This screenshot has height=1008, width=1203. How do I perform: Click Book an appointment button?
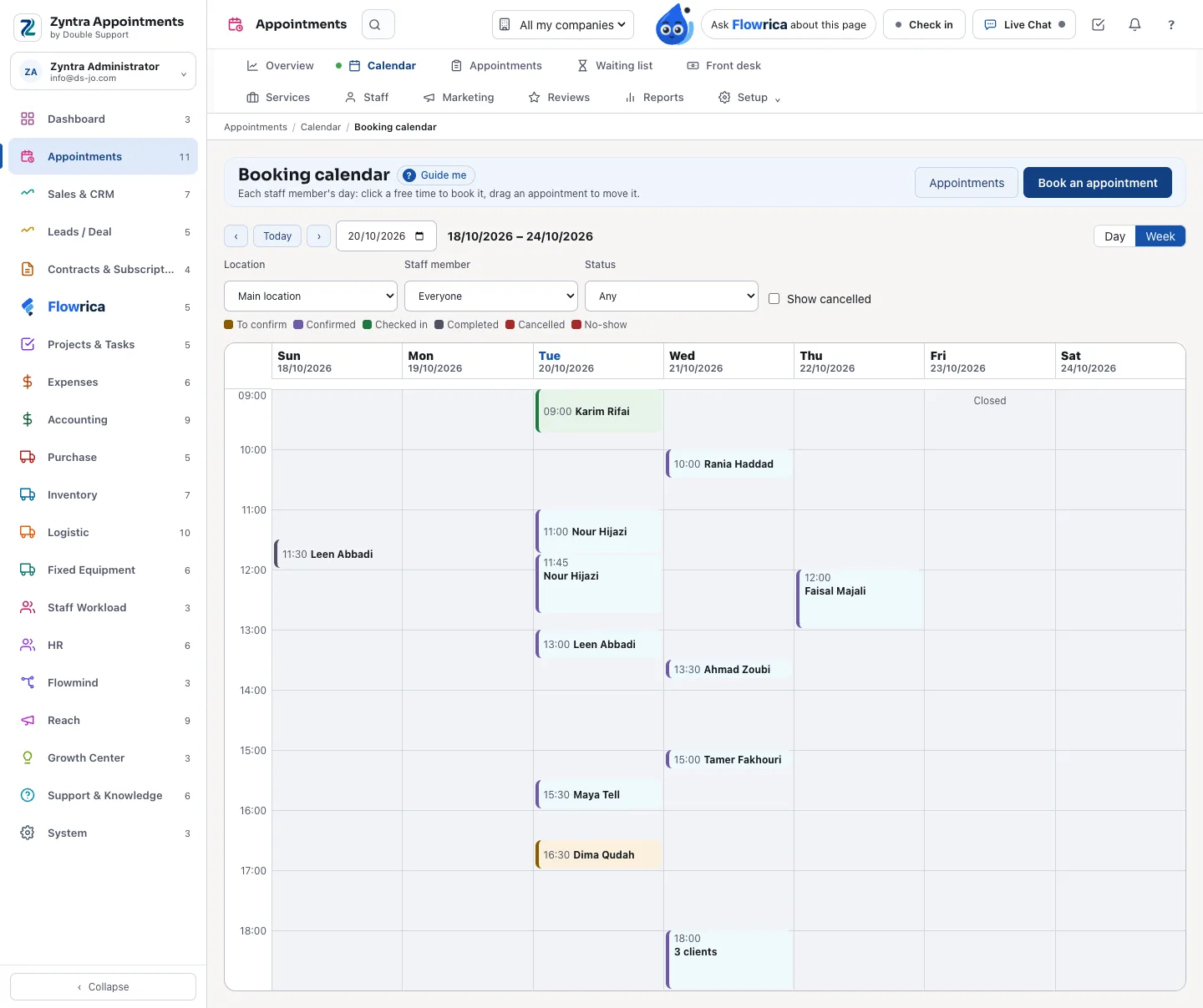1098,183
